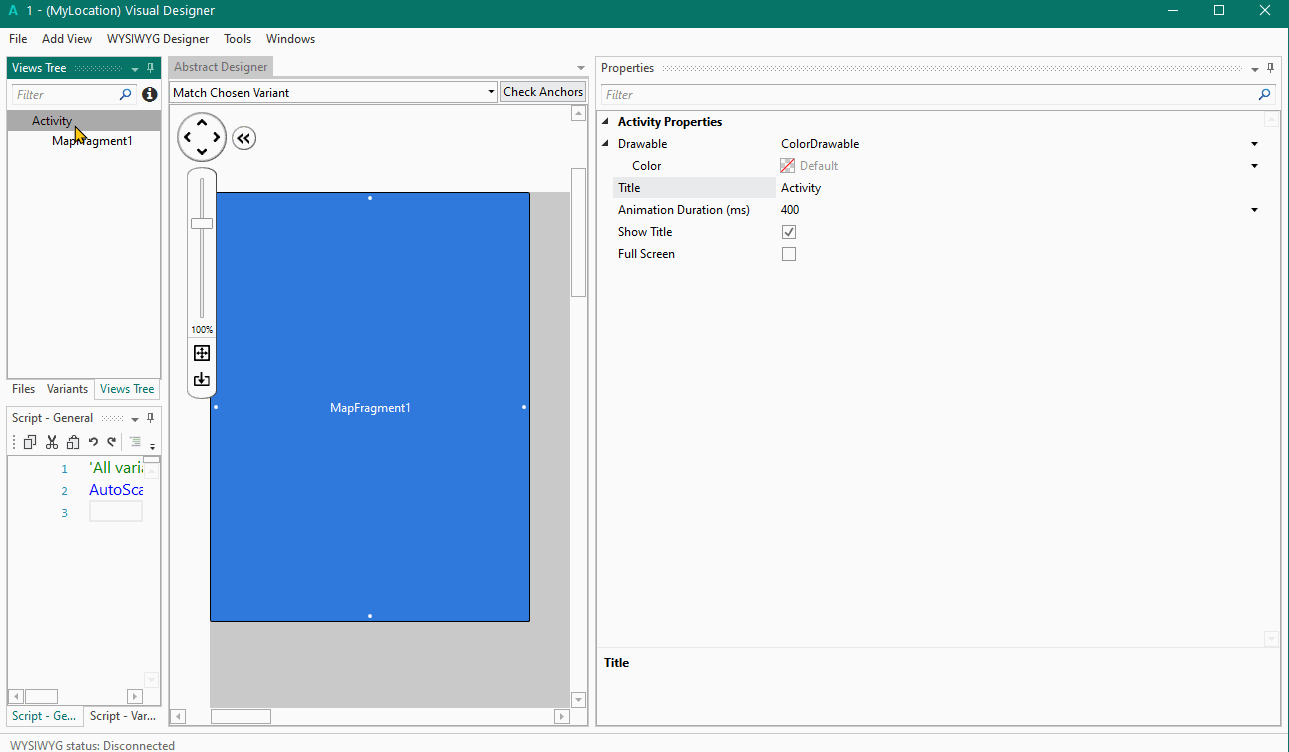Screen dimensions: 1289x752
Task: Collapse the Drawable property group
Action: point(606,144)
